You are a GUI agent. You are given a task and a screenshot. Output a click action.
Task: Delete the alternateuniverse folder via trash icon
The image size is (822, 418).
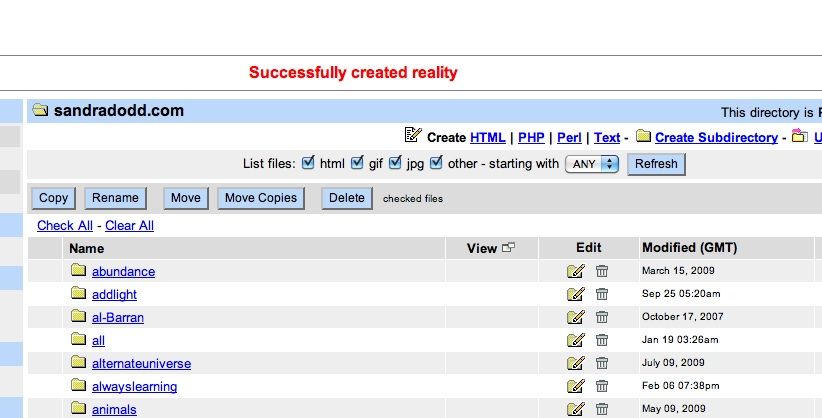coord(601,363)
